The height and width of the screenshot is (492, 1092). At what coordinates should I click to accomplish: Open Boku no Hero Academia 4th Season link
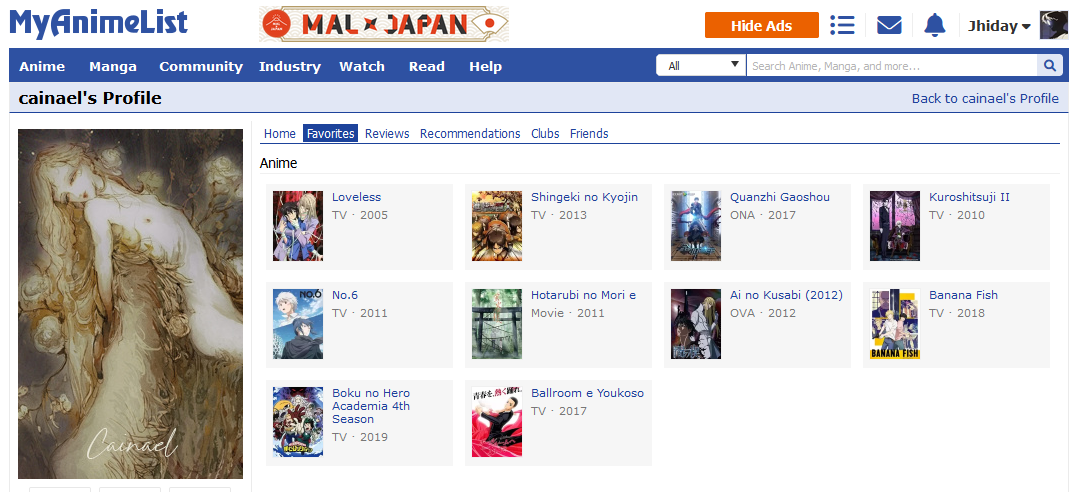click(x=370, y=406)
